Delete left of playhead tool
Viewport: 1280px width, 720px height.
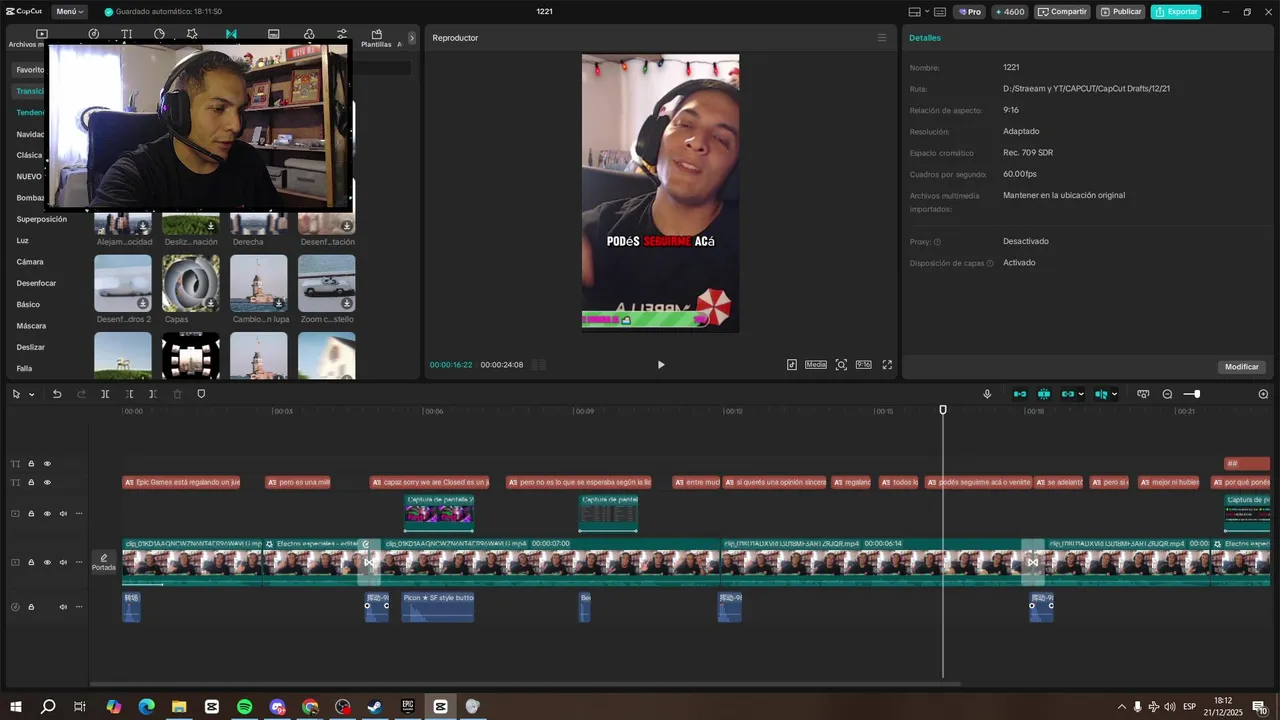click(x=129, y=394)
